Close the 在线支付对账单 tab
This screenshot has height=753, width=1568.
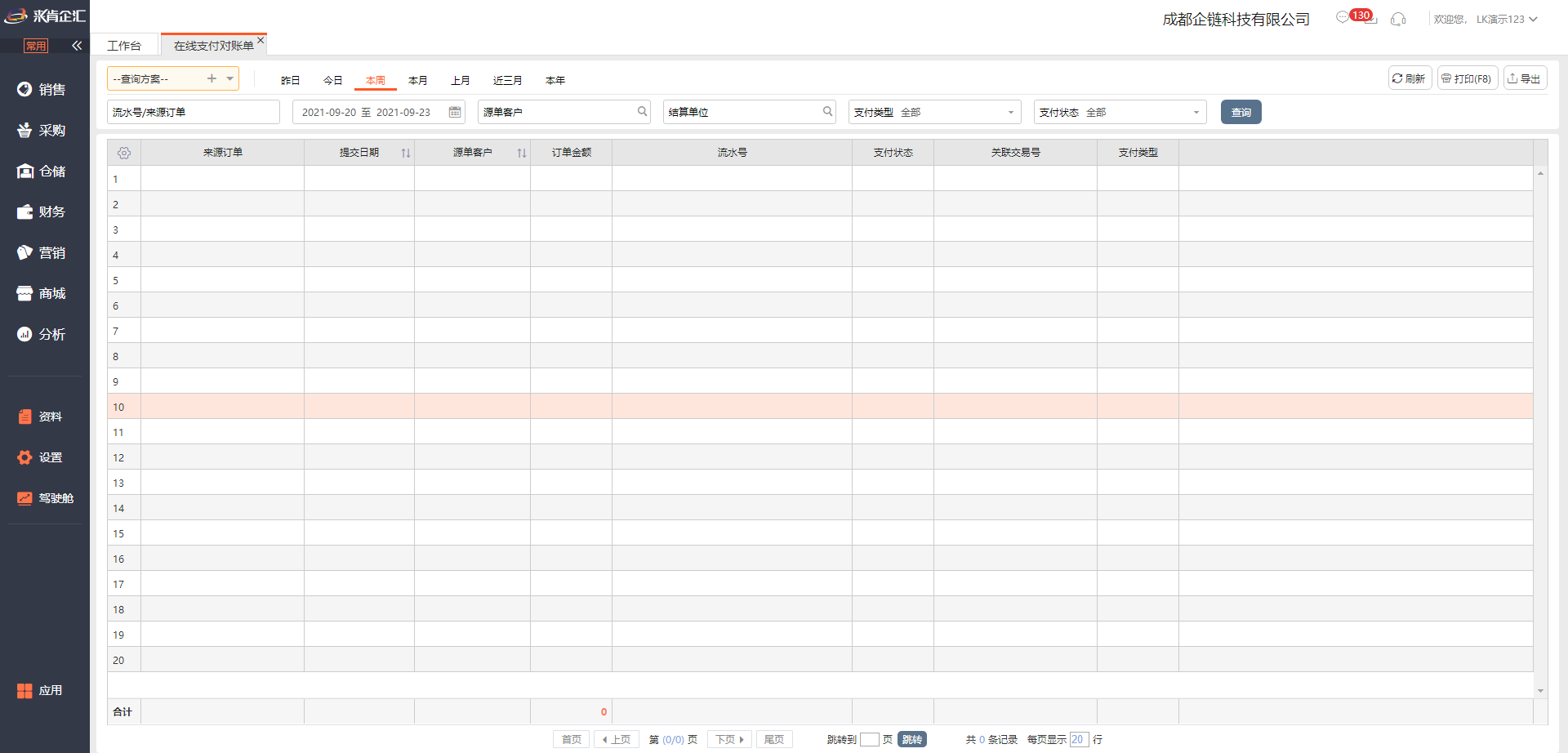[x=261, y=40]
